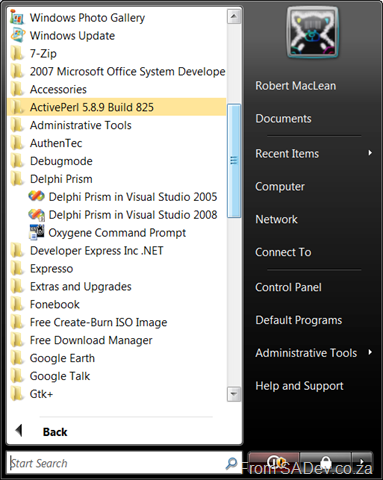The image size is (383, 480).
Task: Click the Debugmode folder icon
Action: tap(17, 161)
